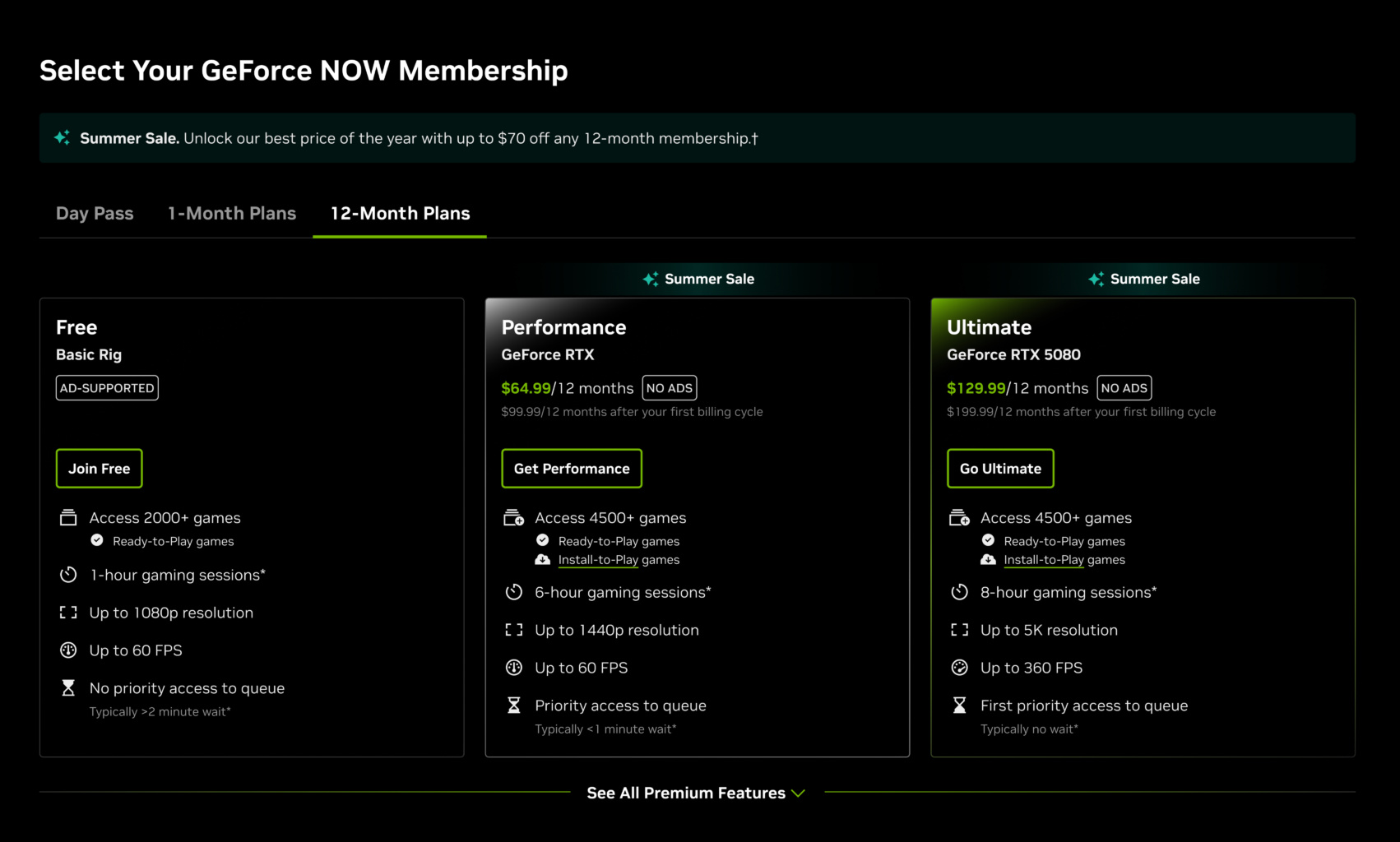Click the Join Free button
The image size is (1400, 842).
click(100, 469)
